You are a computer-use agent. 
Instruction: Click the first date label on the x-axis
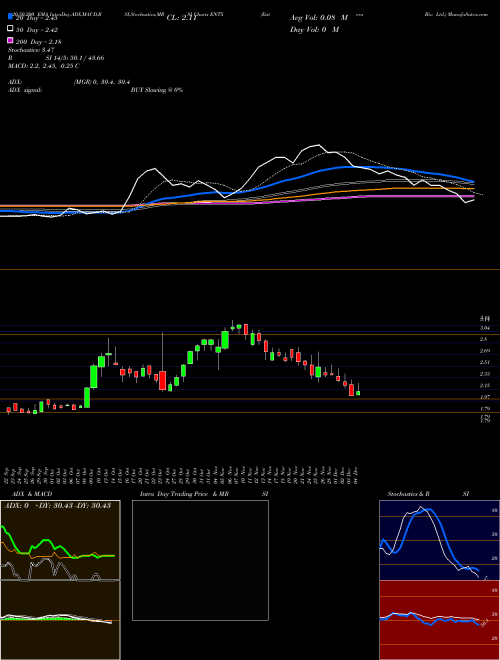coord(8,475)
